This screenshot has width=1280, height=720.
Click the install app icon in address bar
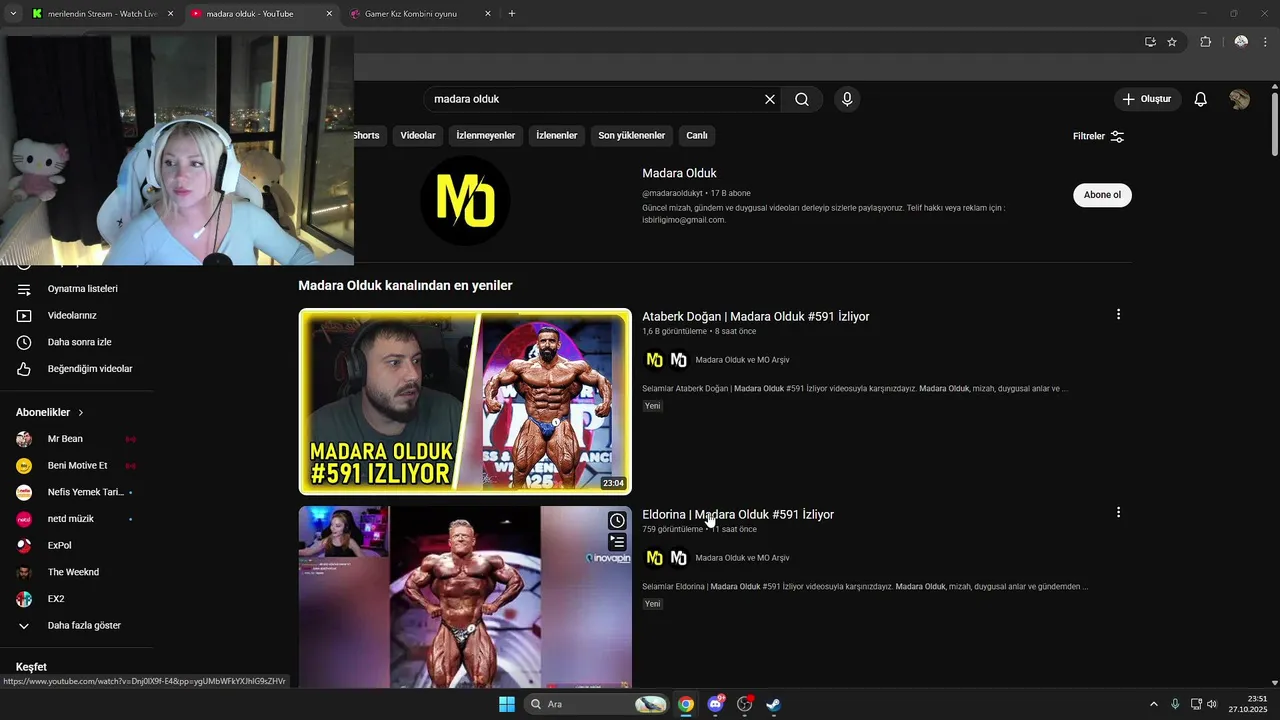coord(1150,42)
